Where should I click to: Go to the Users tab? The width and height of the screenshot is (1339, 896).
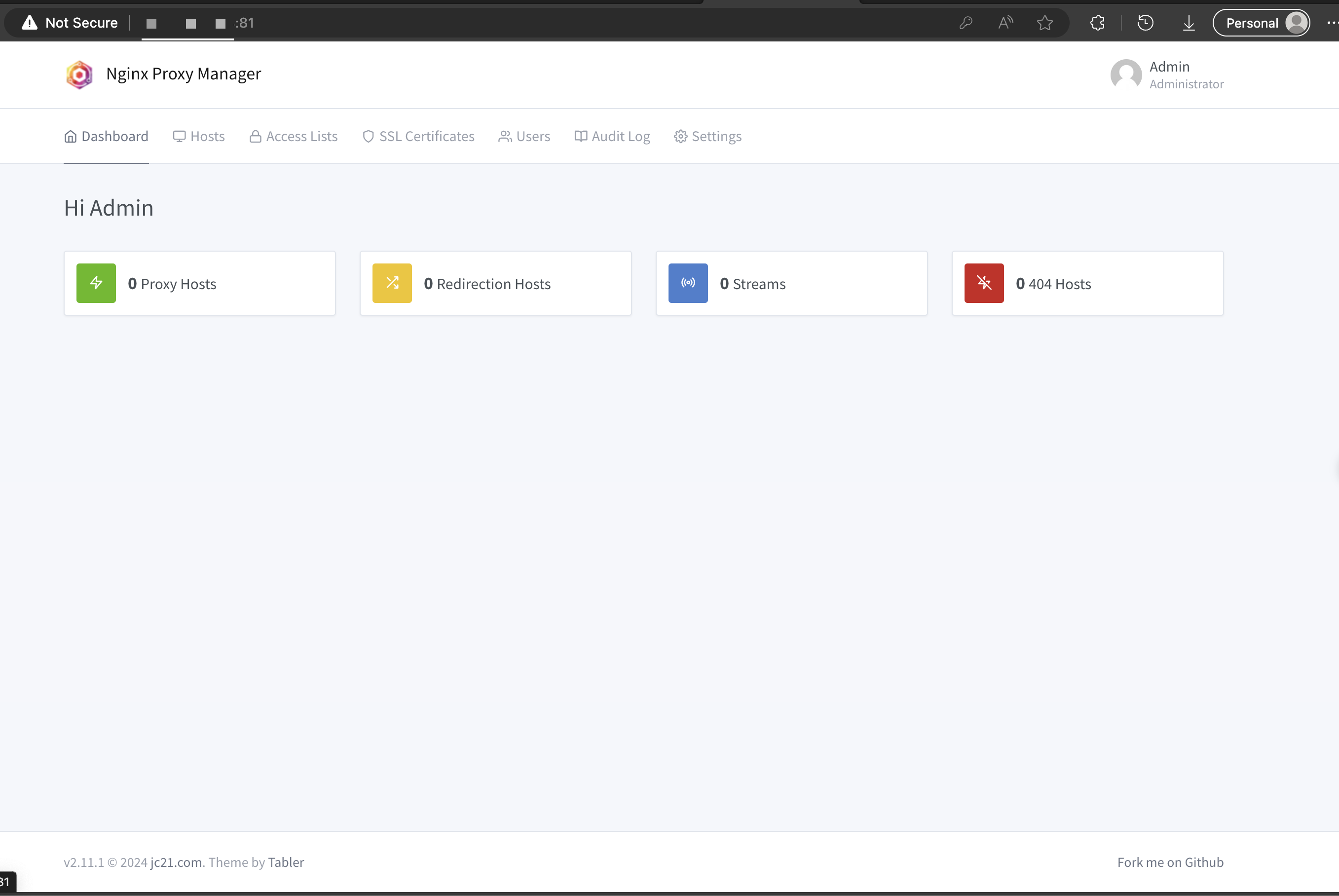pyautogui.click(x=524, y=136)
